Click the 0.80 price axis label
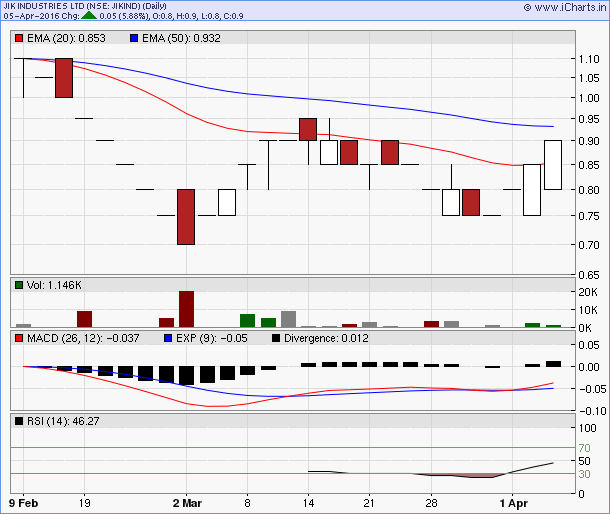The height and width of the screenshot is (514, 610). 589,190
